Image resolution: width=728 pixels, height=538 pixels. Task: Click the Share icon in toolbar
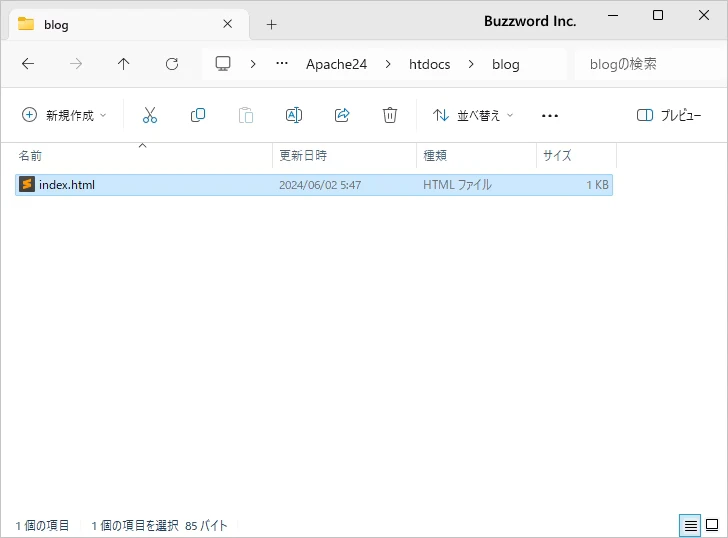342,115
